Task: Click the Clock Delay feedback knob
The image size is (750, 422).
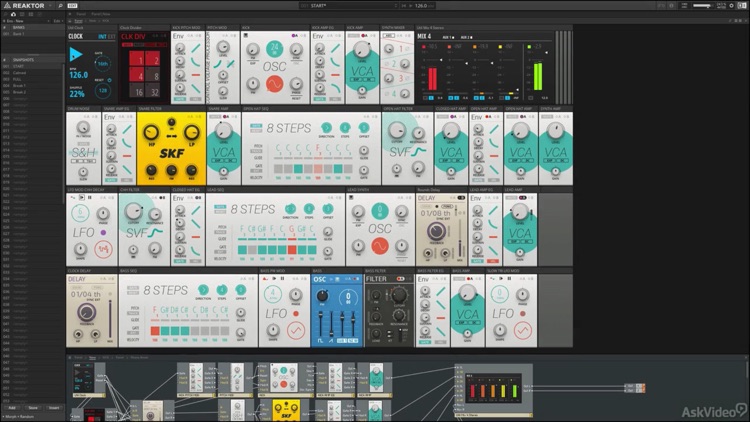Action: coord(87,313)
